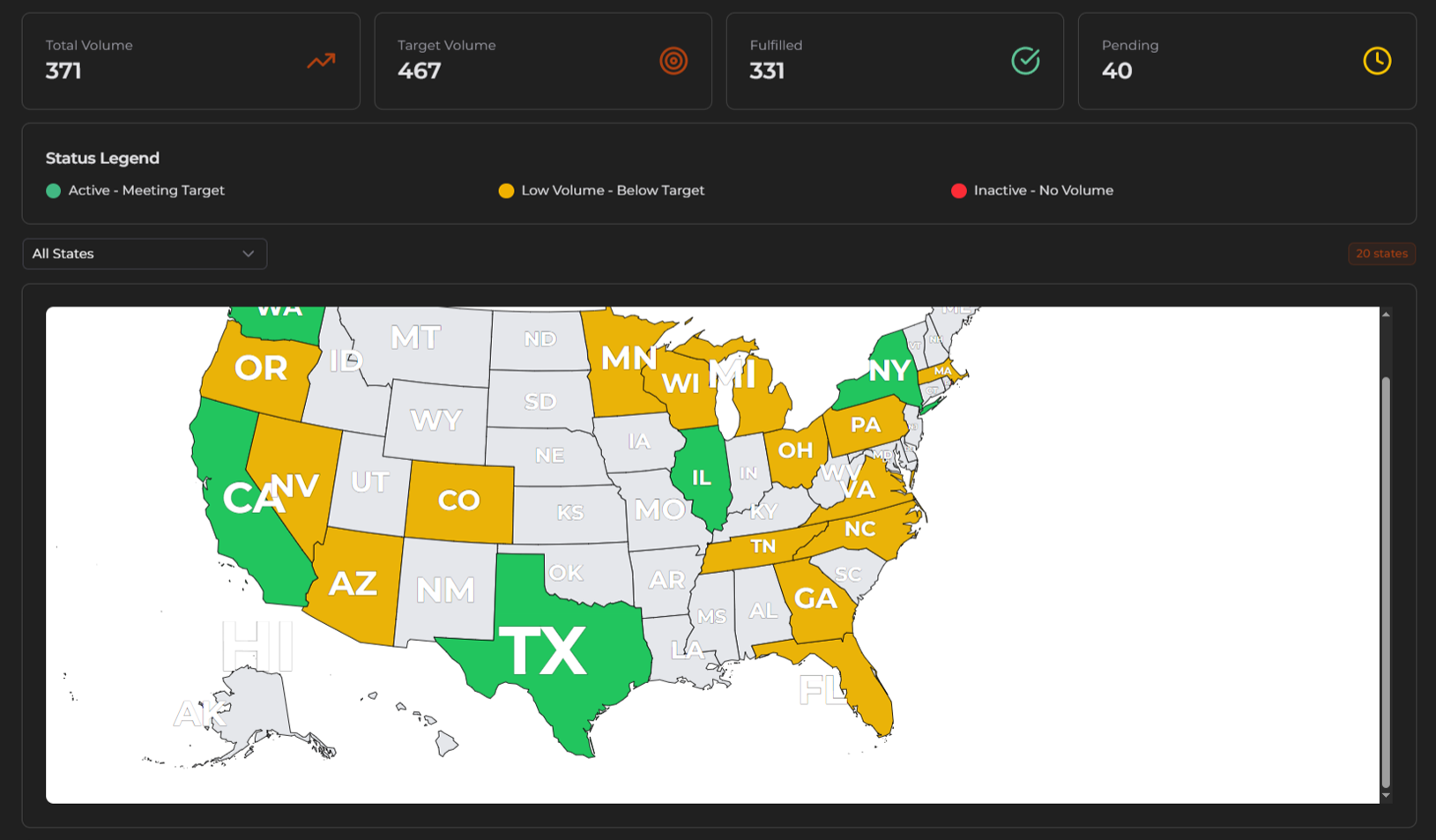
Task: Select Colorado on the map
Action: pos(459,501)
